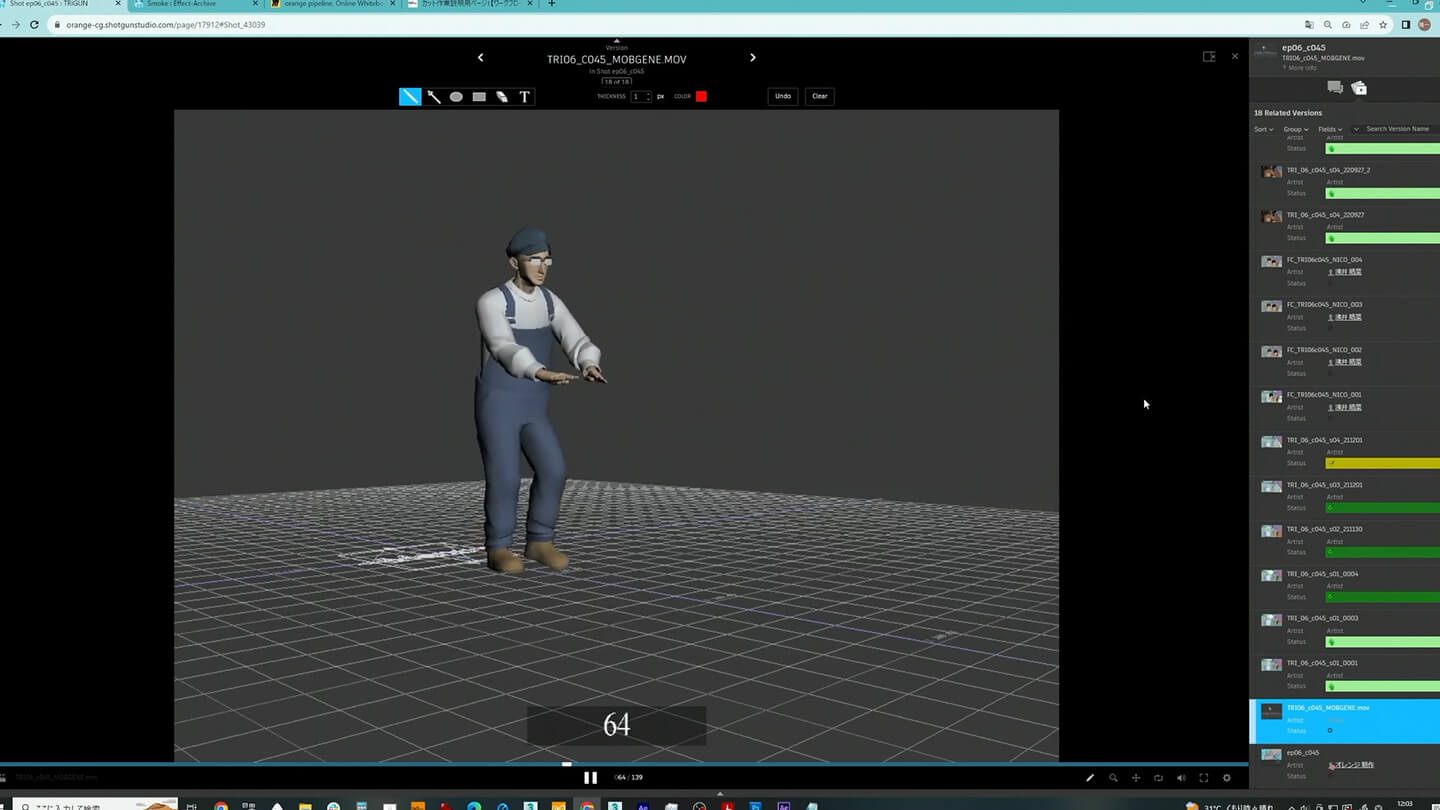Image resolution: width=1440 pixels, height=810 pixels.
Task: Select the text annotation tool
Action: pos(524,97)
